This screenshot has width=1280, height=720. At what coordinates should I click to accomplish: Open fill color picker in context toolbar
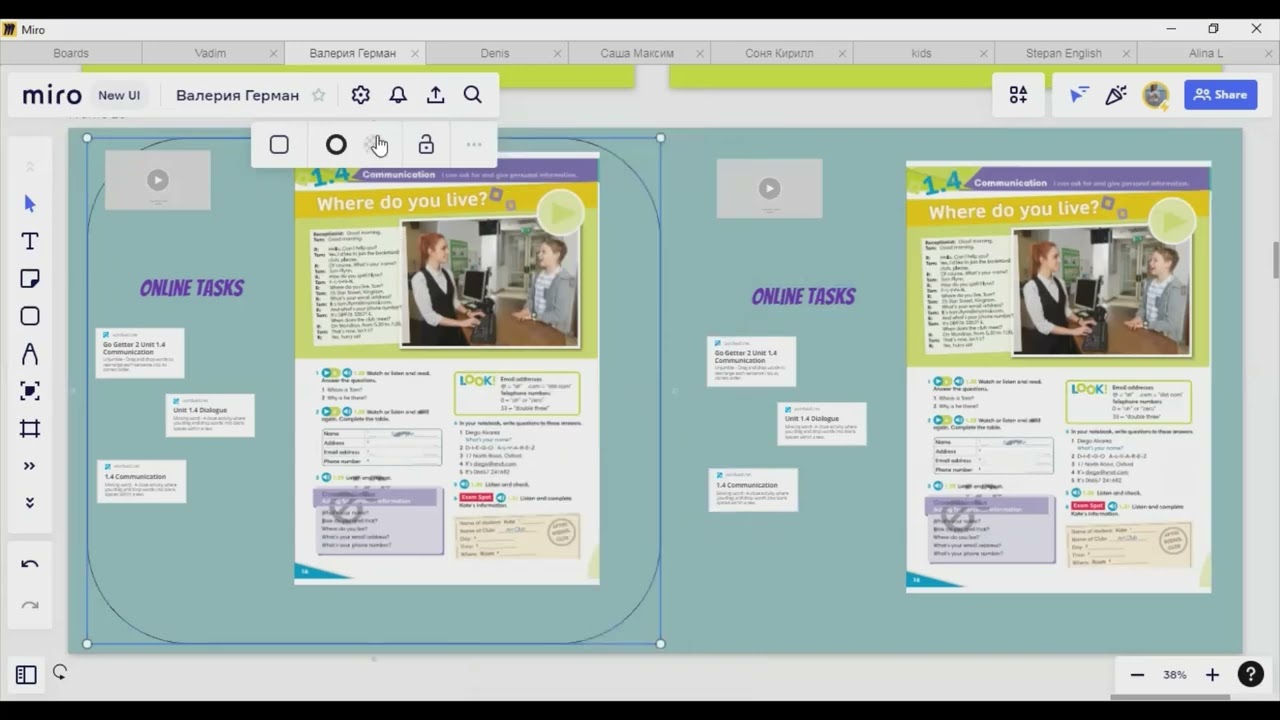pyautogui.click(x=375, y=145)
